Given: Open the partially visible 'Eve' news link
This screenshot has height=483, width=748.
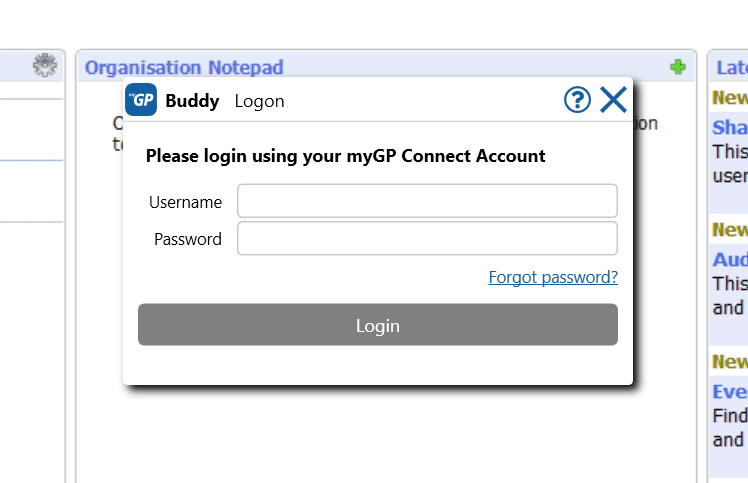Looking at the screenshot, I should 730,392.
